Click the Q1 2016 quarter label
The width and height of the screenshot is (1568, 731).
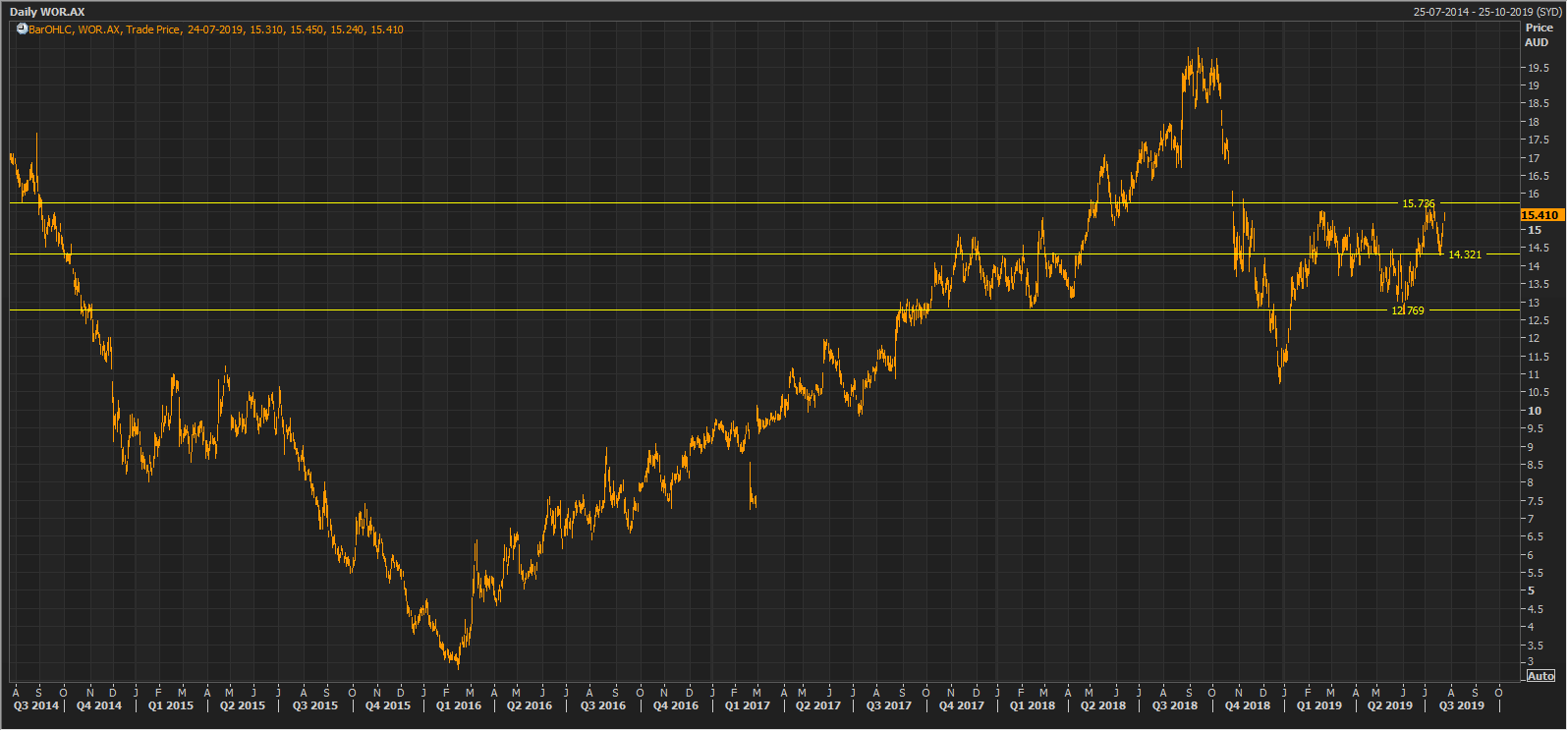(x=459, y=705)
